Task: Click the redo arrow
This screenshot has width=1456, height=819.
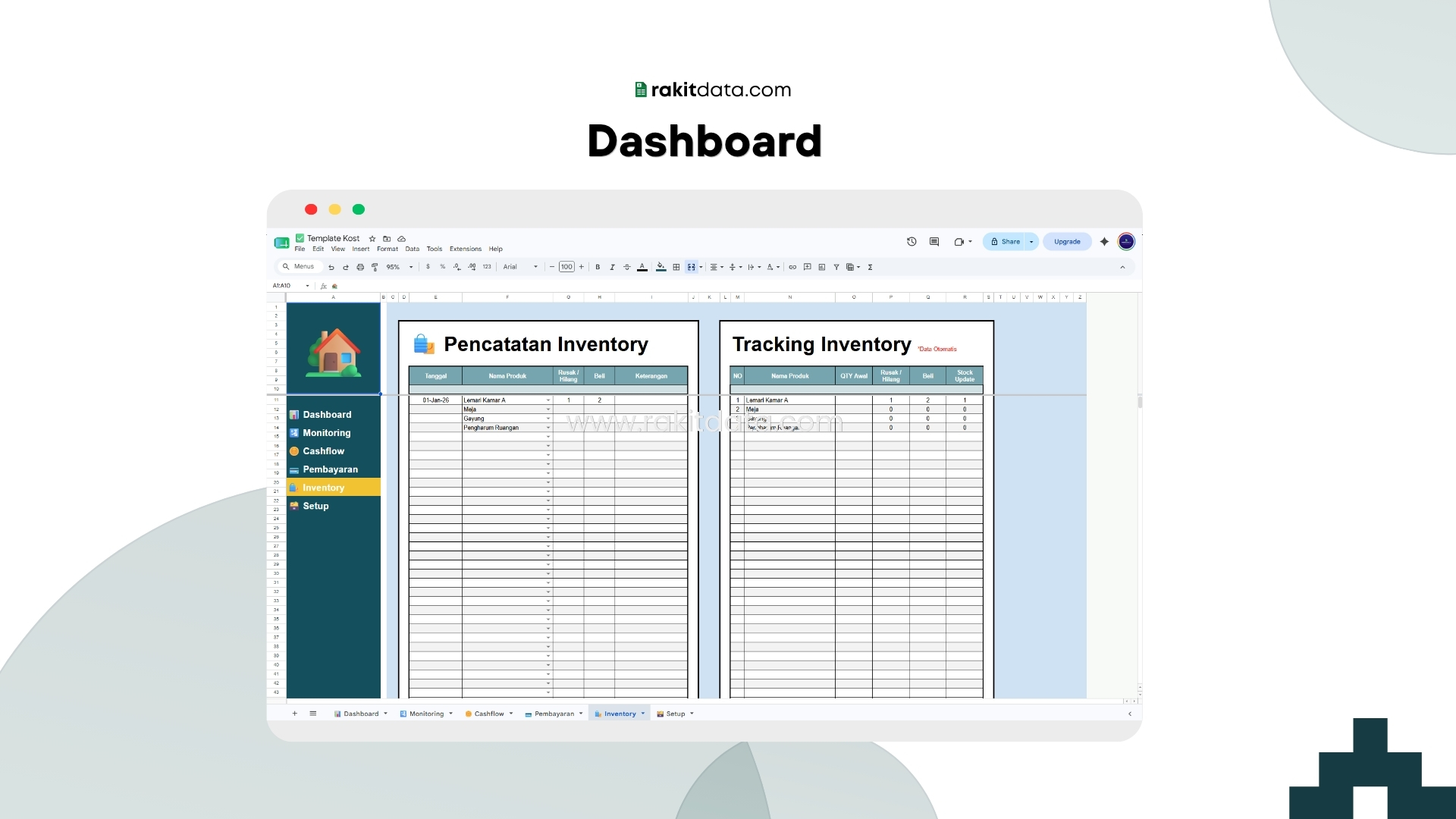Action: pyautogui.click(x=346, y=267)
